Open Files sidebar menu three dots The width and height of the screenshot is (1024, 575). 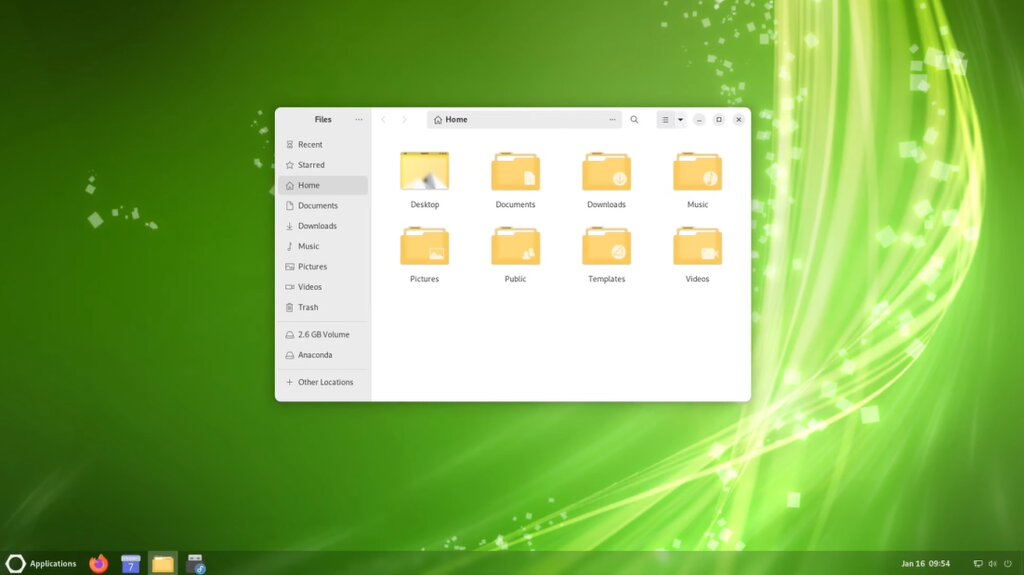coord(359,120)
